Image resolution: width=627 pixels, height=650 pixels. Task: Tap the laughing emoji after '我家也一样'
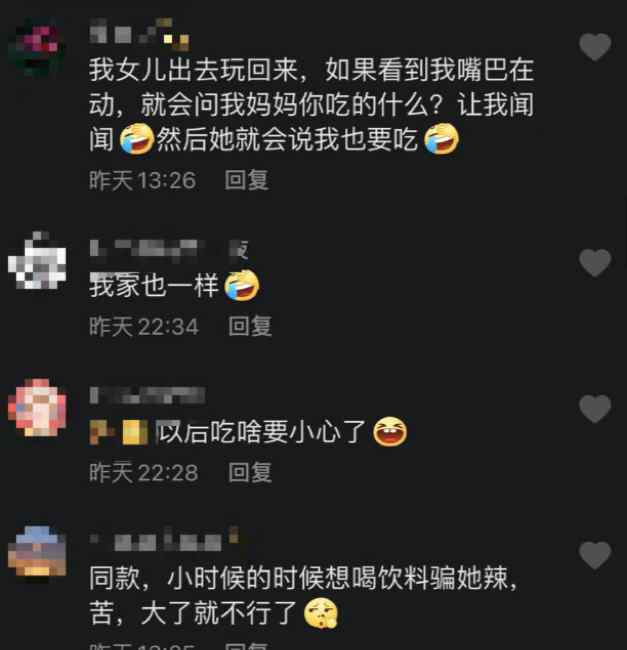(242, 285)
